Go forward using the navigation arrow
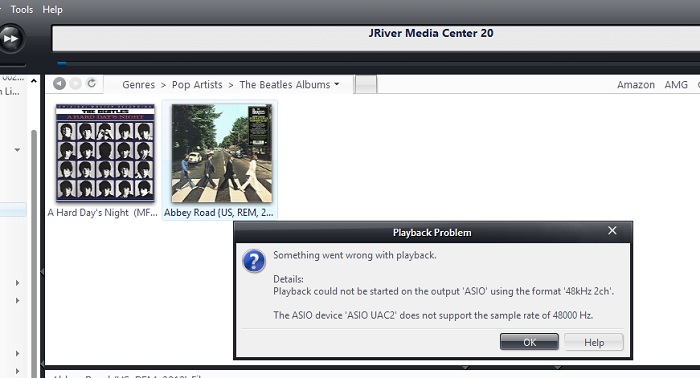 75,83
